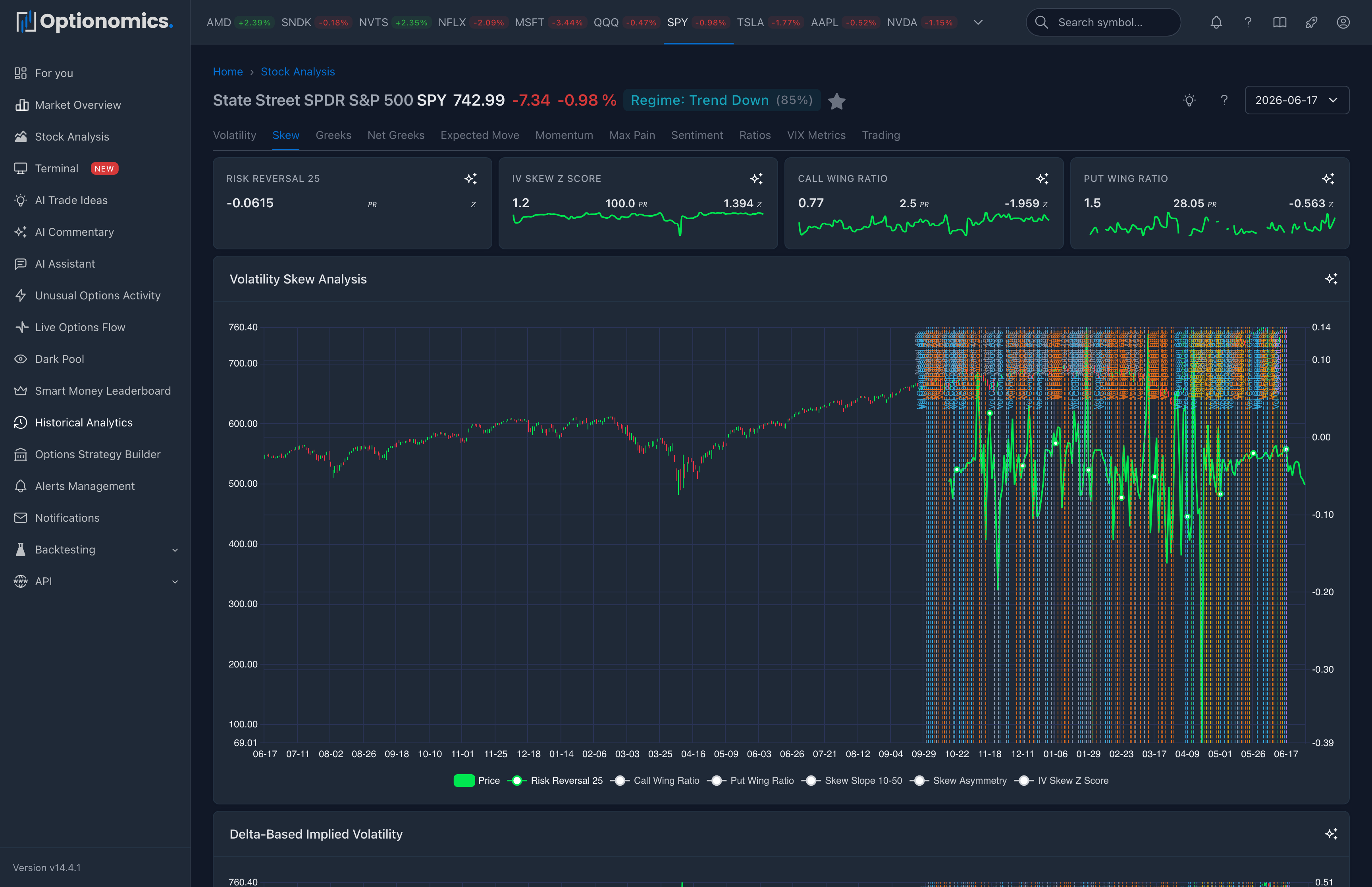The image size is (1372, 887).
Task: Click the help icon beside date selector
Action: [1224, 100]
